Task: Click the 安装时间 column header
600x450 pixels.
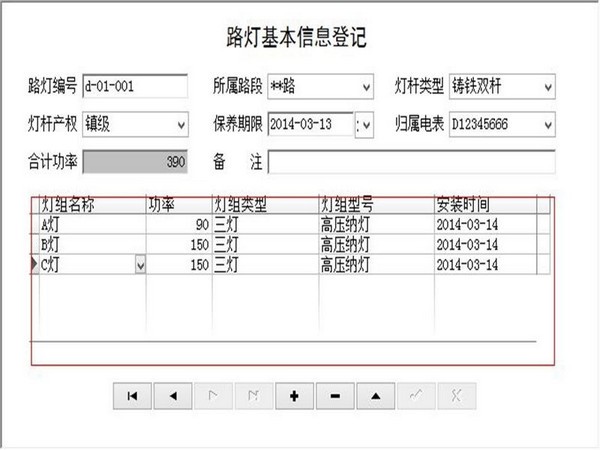Action: click(484, 204)
